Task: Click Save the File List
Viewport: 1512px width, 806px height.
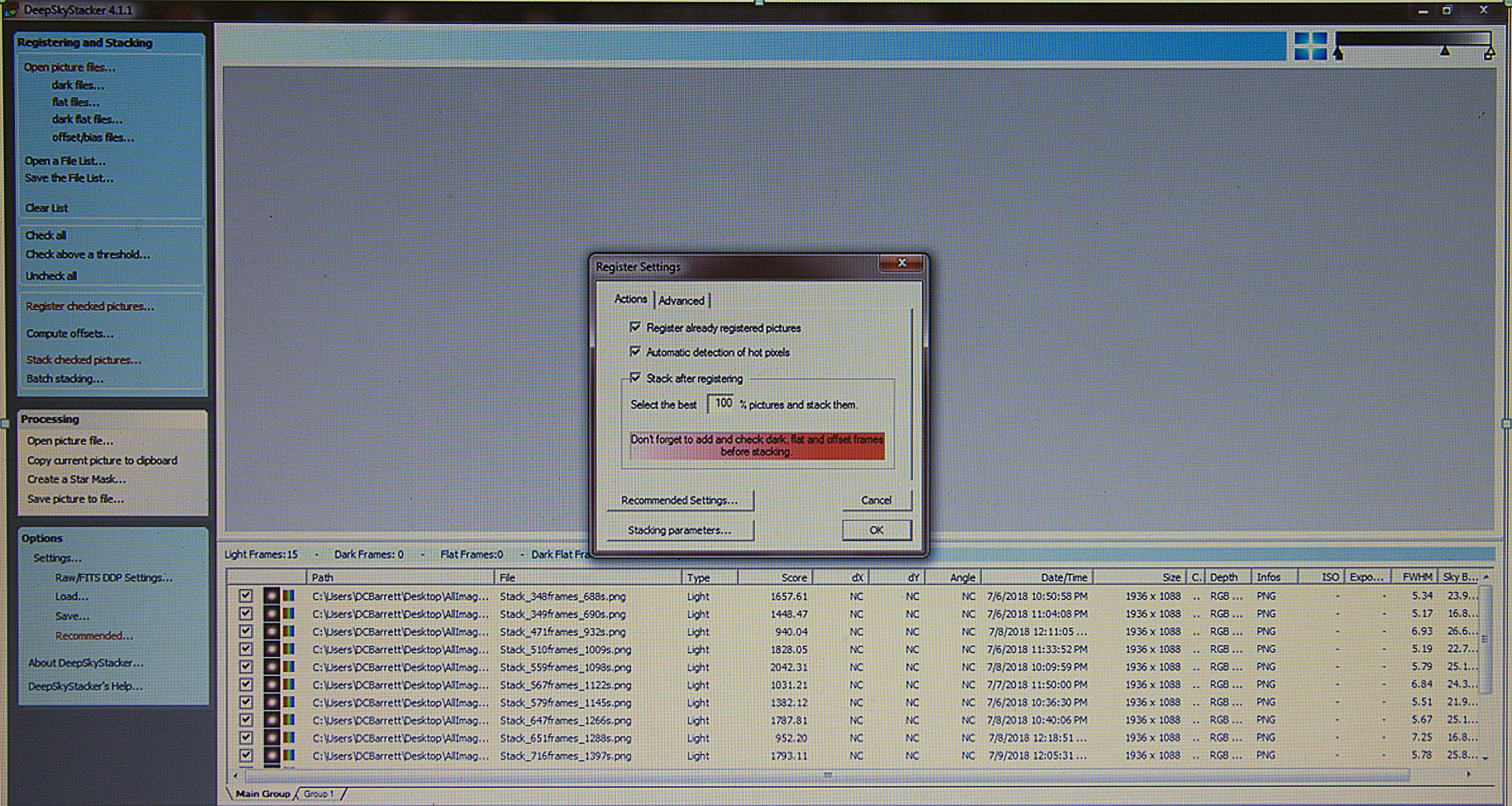Action: (69, 178)
